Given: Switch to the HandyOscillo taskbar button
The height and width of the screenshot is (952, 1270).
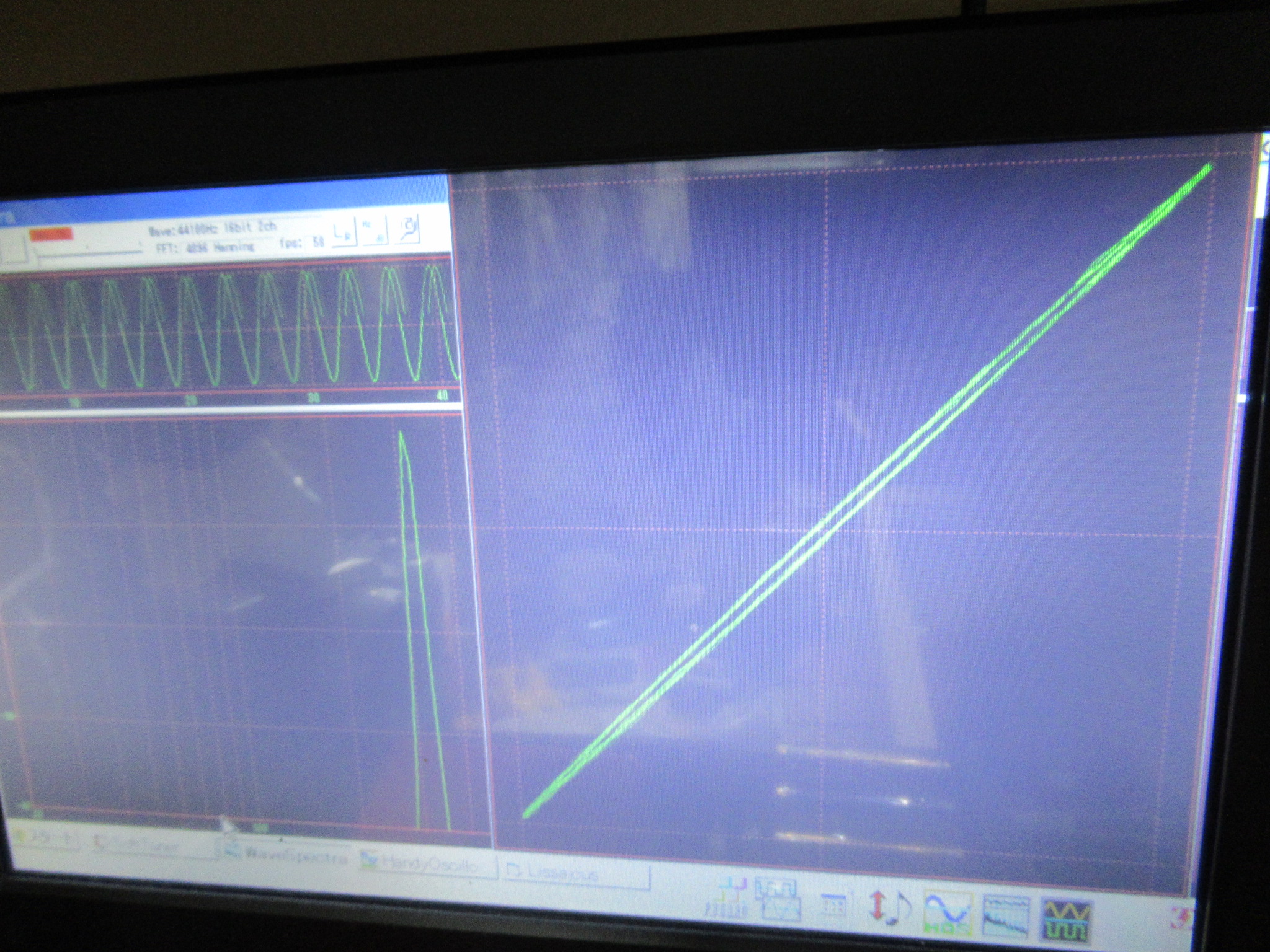Looking at the screenshot, I should [428, 863].
